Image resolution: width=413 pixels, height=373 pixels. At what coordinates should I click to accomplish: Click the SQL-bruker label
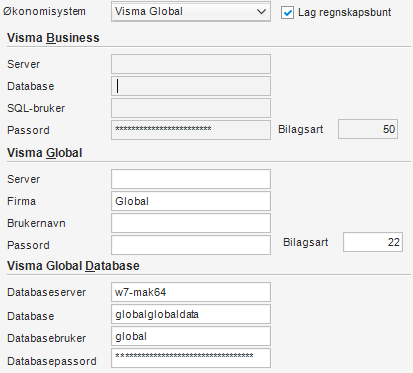coord(36,108)
